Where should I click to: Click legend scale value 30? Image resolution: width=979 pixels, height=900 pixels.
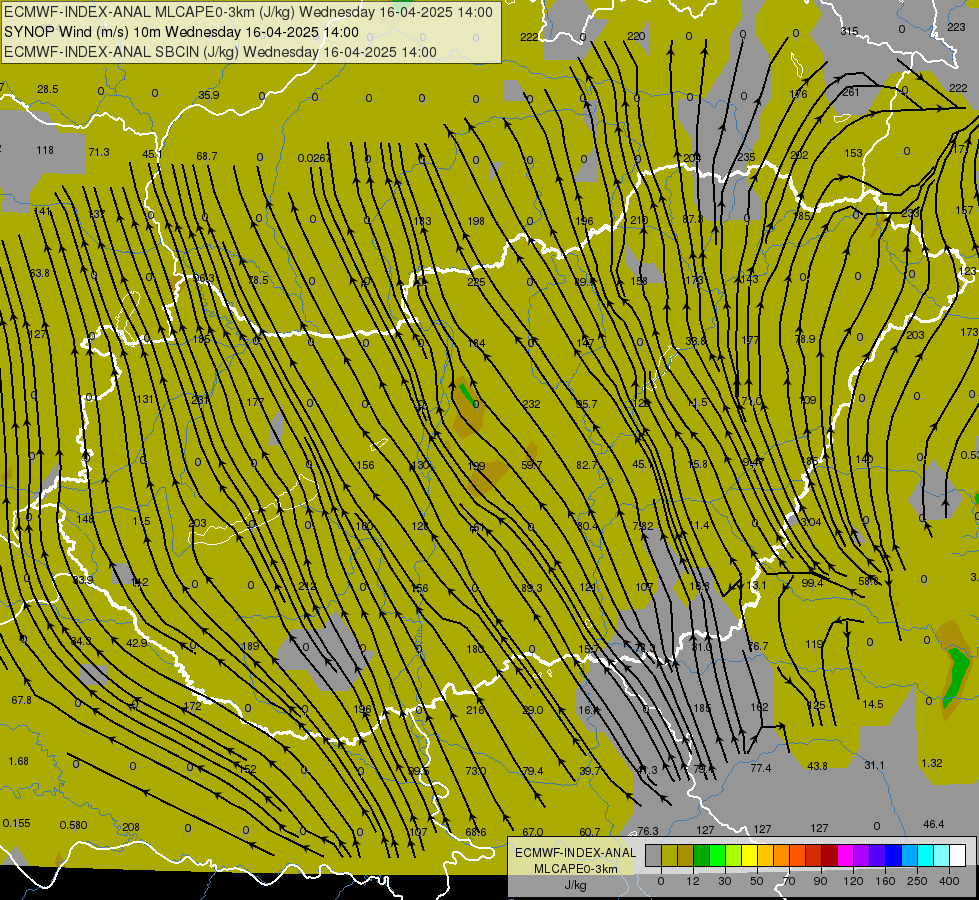(724, 881)
